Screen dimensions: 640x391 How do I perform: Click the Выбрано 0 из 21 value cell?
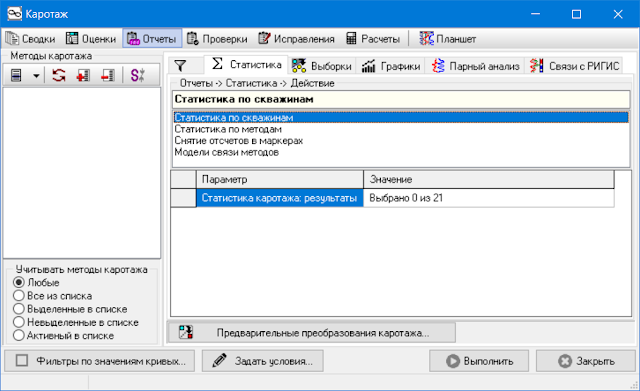pos(489,198)
